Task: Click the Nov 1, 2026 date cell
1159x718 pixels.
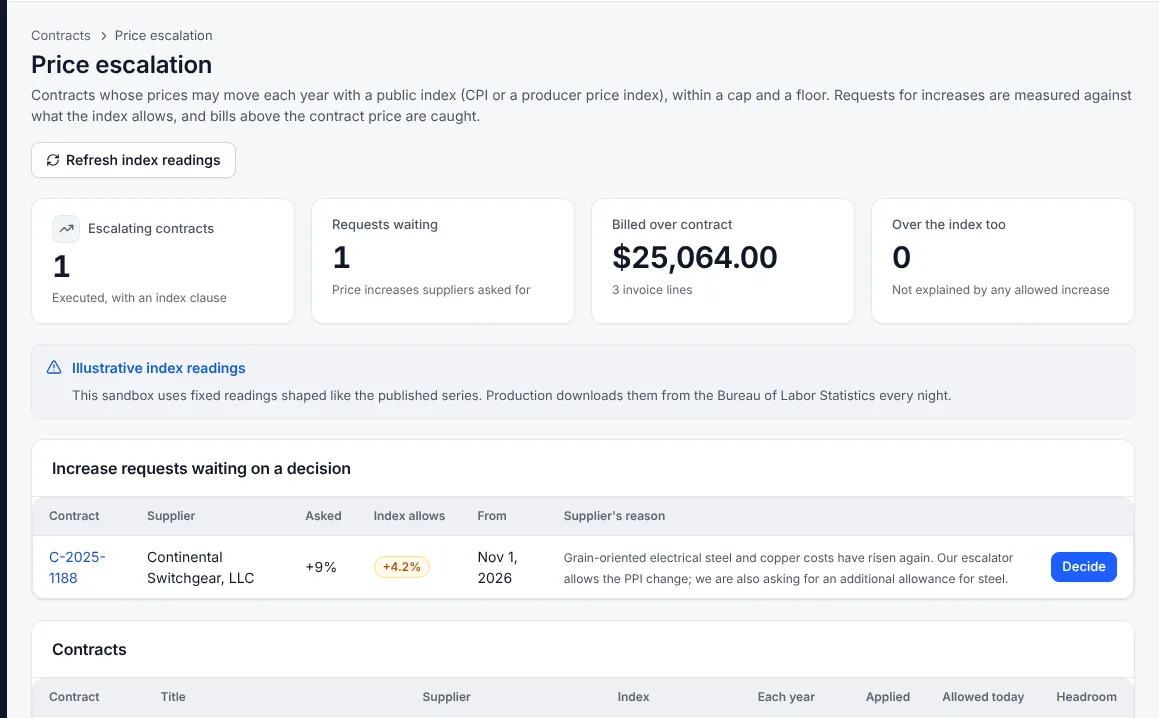Action: pyautogui.click(x=497, y=567)
